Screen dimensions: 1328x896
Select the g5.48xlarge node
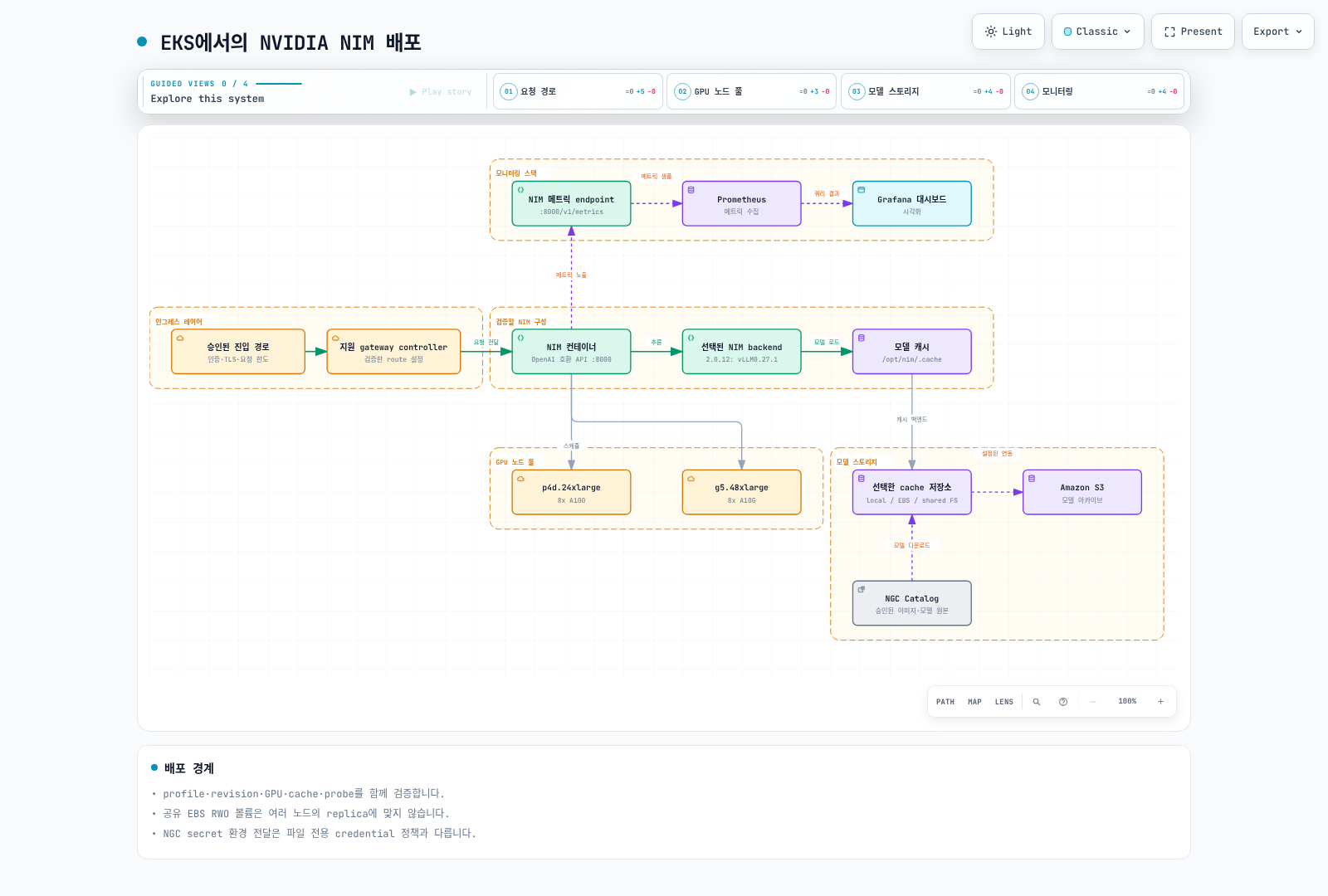741,493
